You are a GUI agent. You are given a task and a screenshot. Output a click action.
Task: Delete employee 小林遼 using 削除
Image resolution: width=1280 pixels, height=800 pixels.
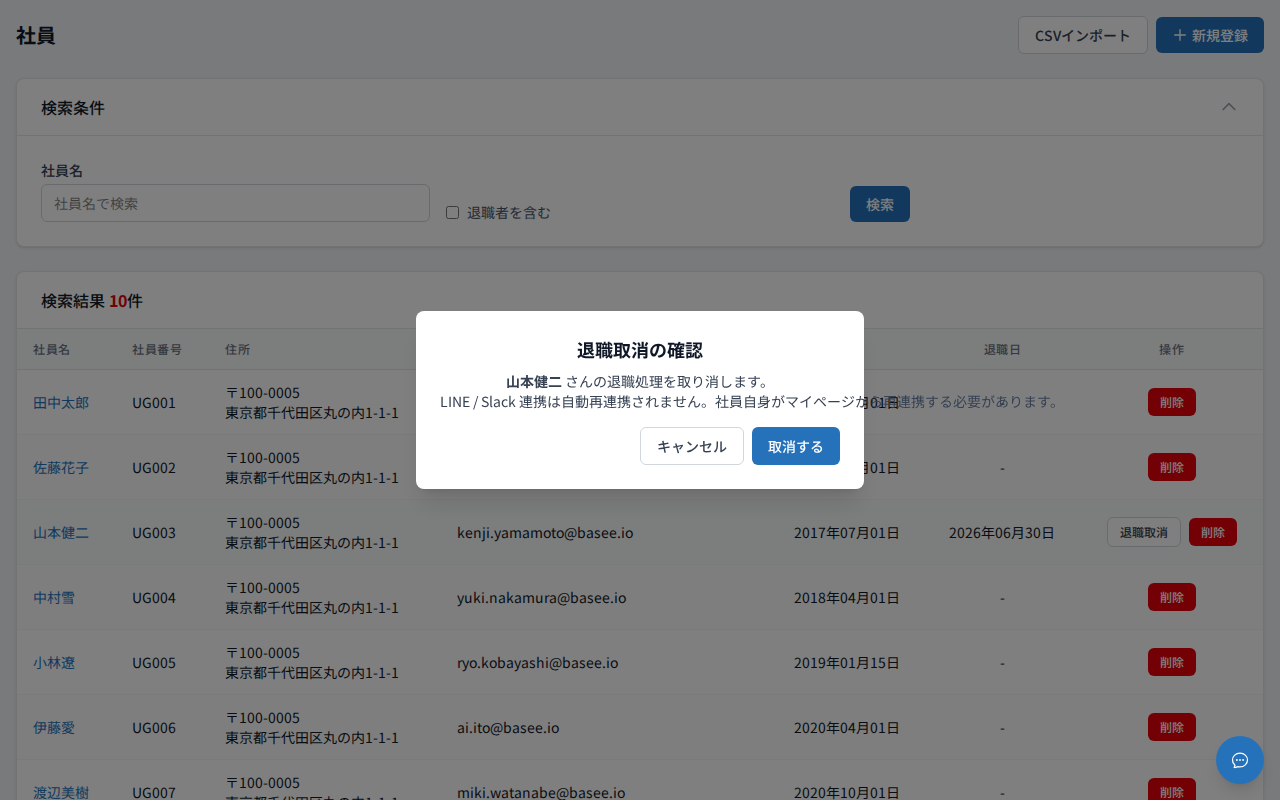point(1172,662)
